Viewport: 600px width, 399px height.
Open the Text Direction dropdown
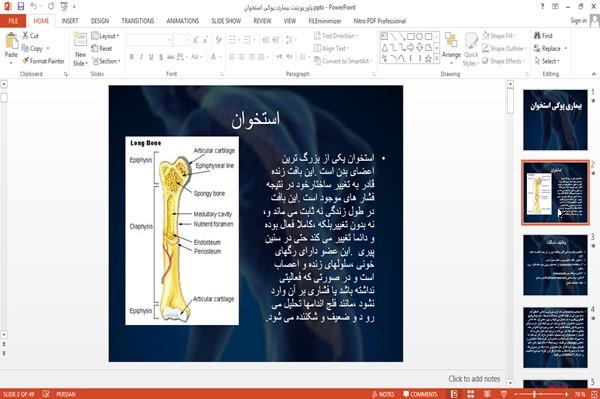(x=336, y=36)
